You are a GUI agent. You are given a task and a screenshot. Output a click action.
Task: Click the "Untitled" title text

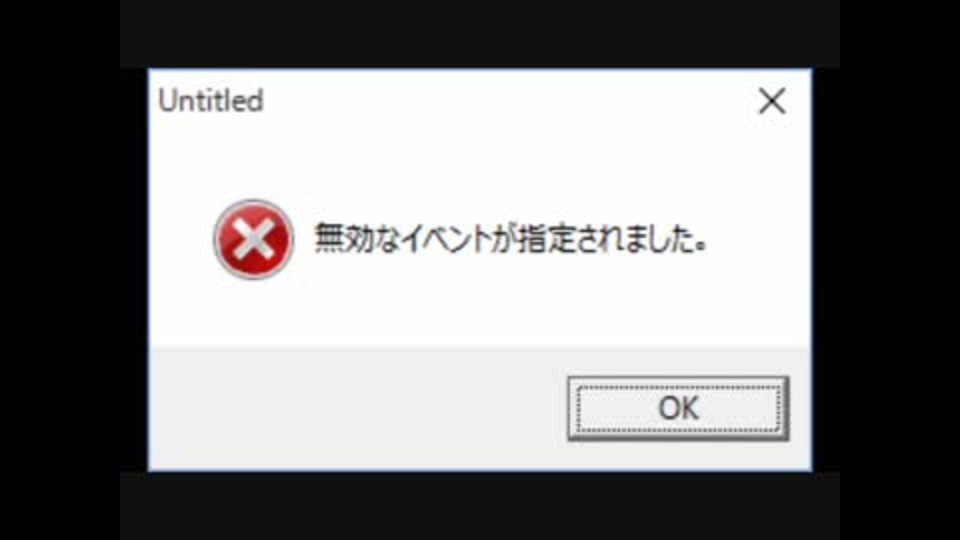[x=211, y=100]
